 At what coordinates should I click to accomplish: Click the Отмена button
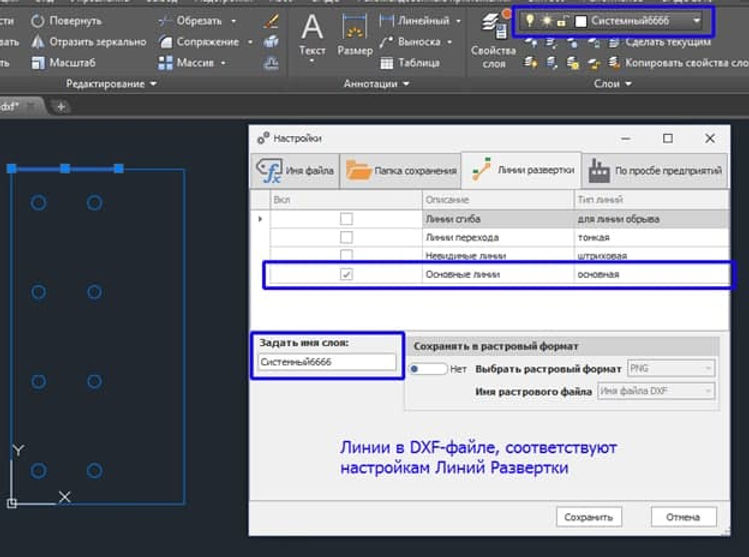683,517
